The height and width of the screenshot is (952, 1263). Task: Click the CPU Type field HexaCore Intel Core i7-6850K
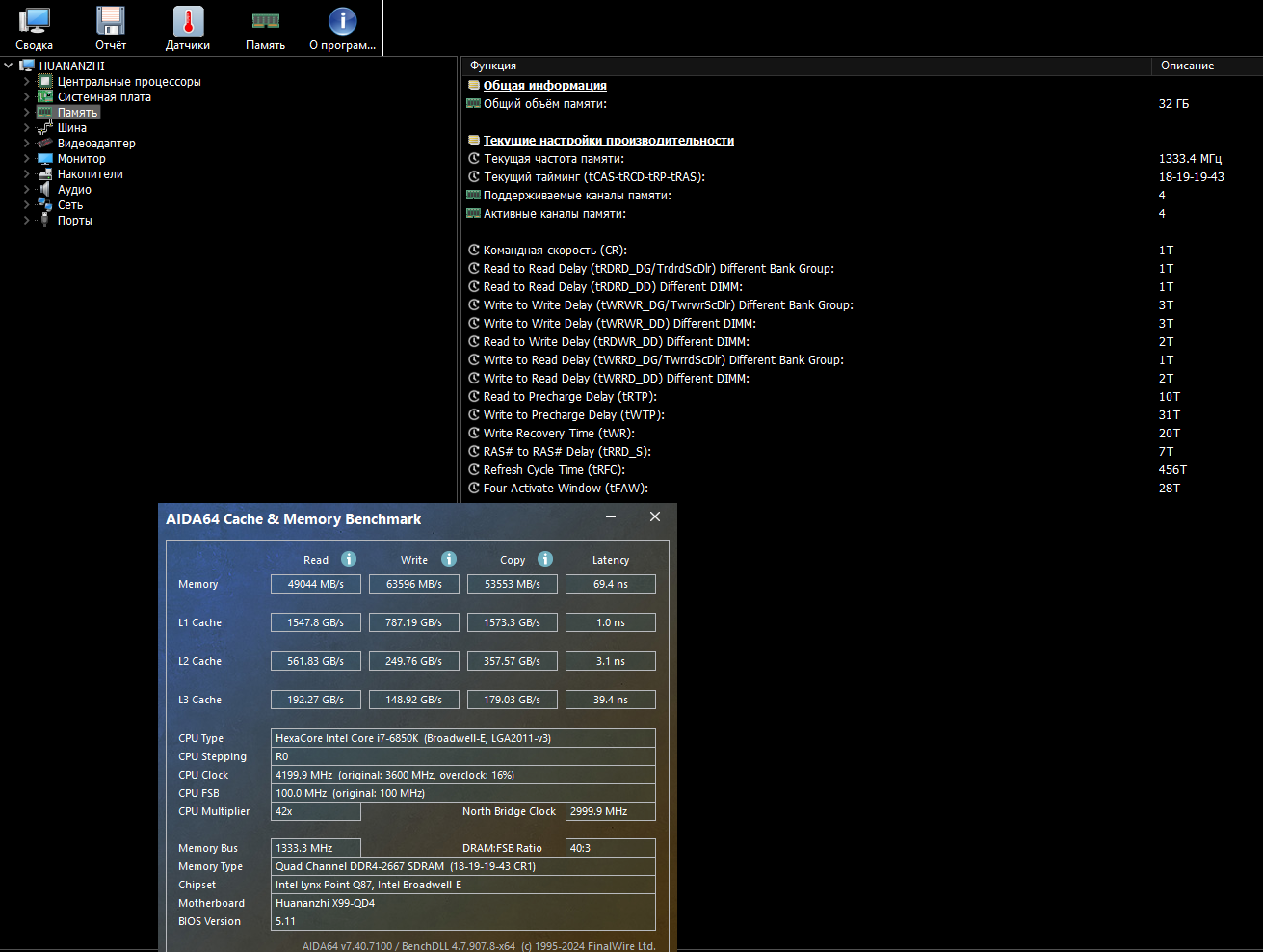463,738
